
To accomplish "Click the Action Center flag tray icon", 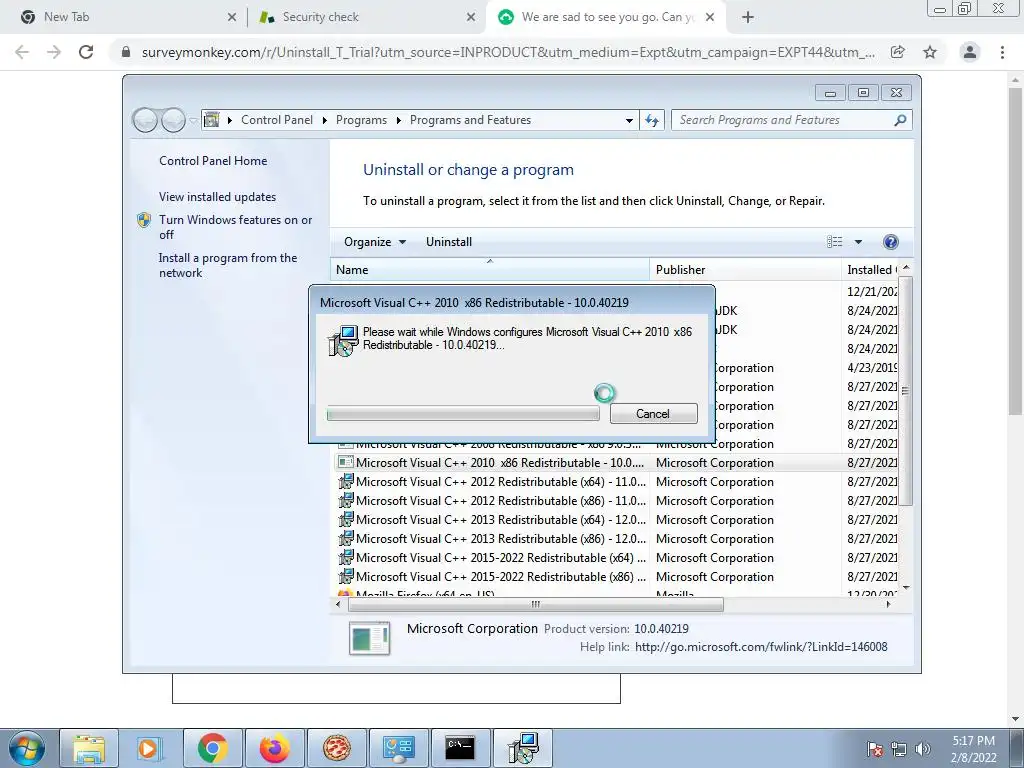I will click(874, 749).
